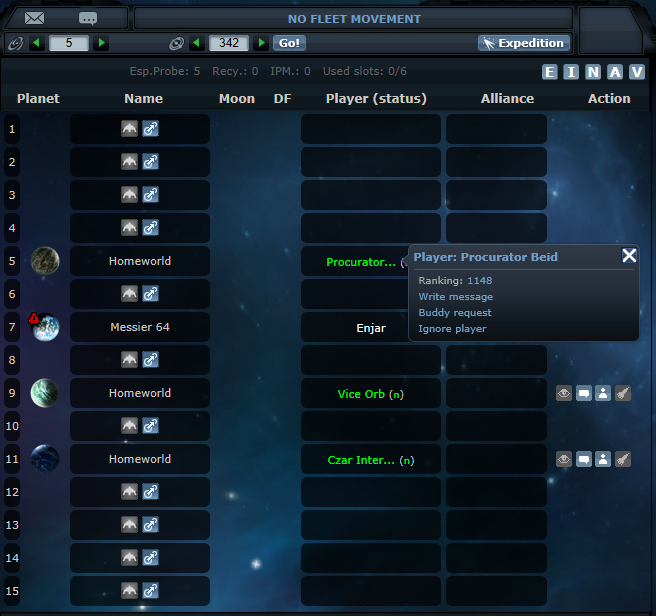
Task: Click the system number field showing 342
Action: click(x=229, y=43)
